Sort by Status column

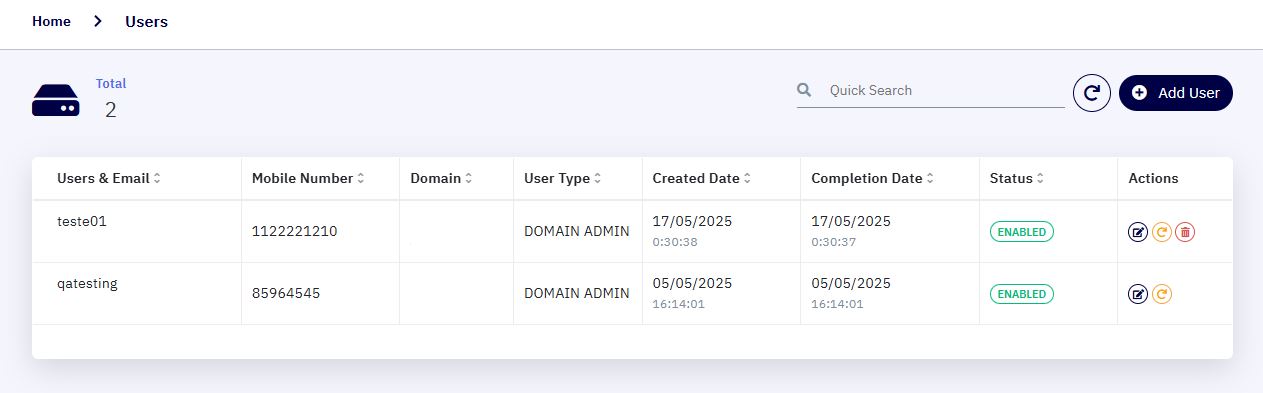pos(1017,179)
